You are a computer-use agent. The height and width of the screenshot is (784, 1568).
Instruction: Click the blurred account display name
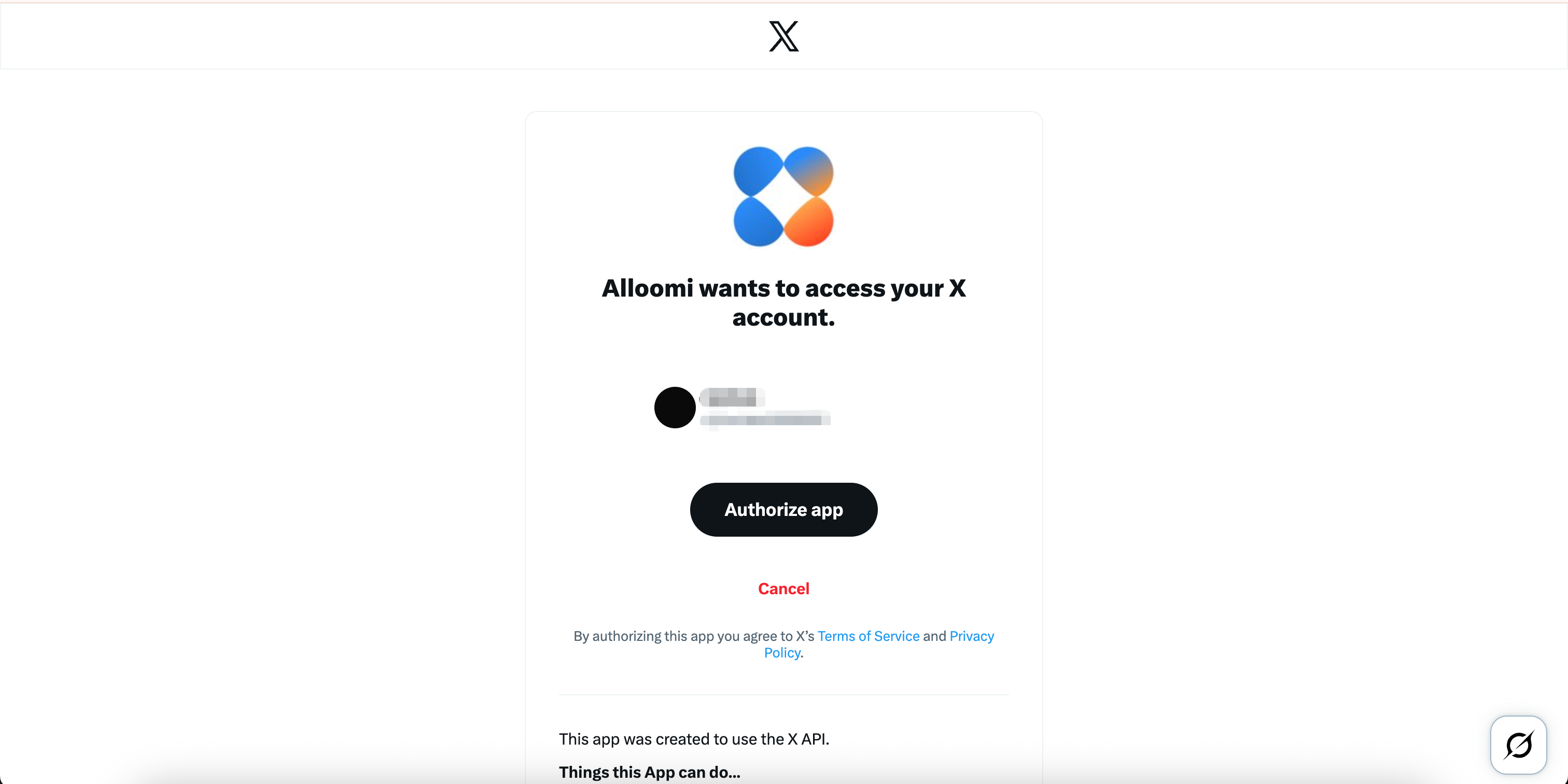[732, 398]
